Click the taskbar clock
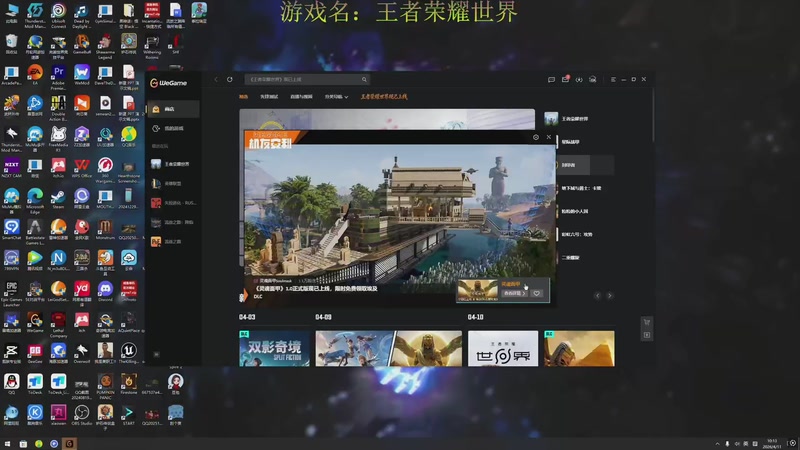This screenshot has height=450, width=800. point(772,443)
